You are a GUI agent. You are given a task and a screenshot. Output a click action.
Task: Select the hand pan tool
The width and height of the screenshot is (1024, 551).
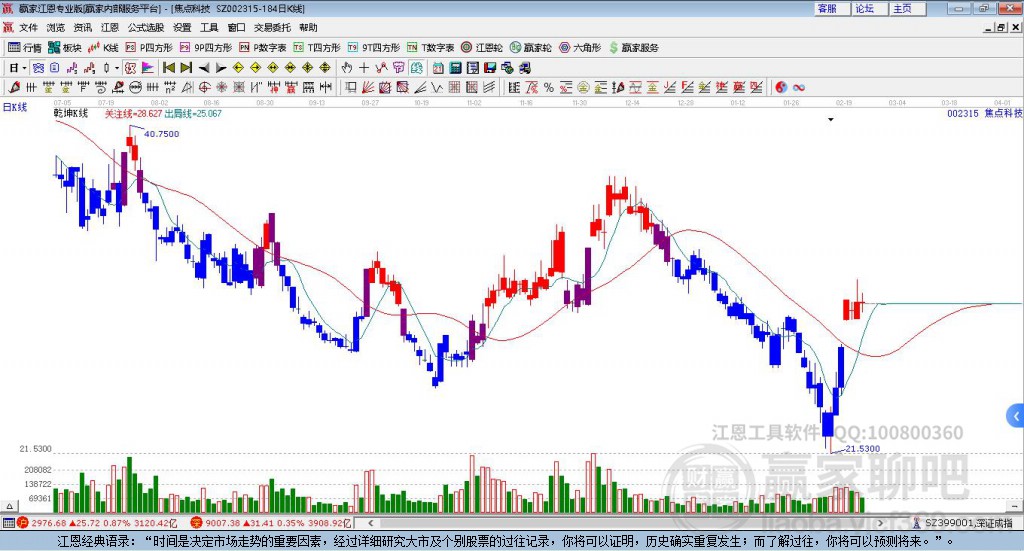pos(347,68)
